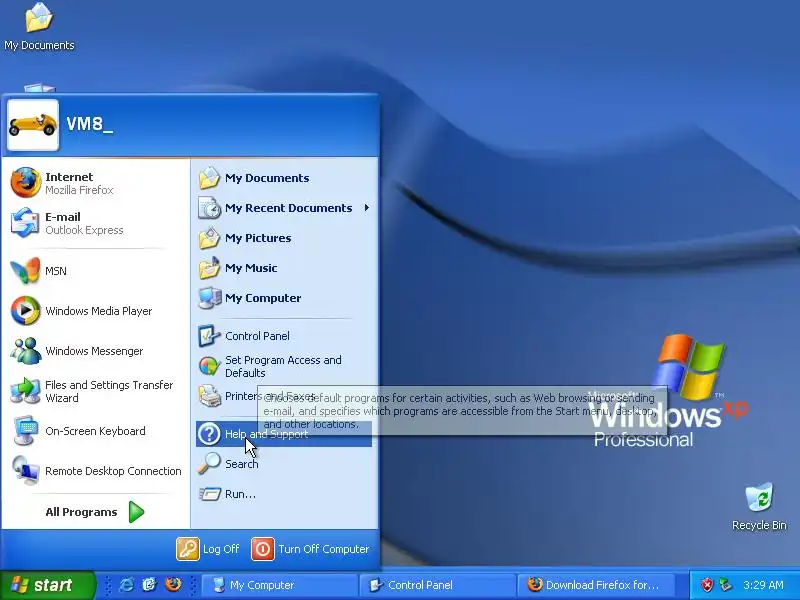Click the red Turn Off Computer power icon
Image resolution: width=800 pixels, height=600 pixels.
click(x=263, y=549)
